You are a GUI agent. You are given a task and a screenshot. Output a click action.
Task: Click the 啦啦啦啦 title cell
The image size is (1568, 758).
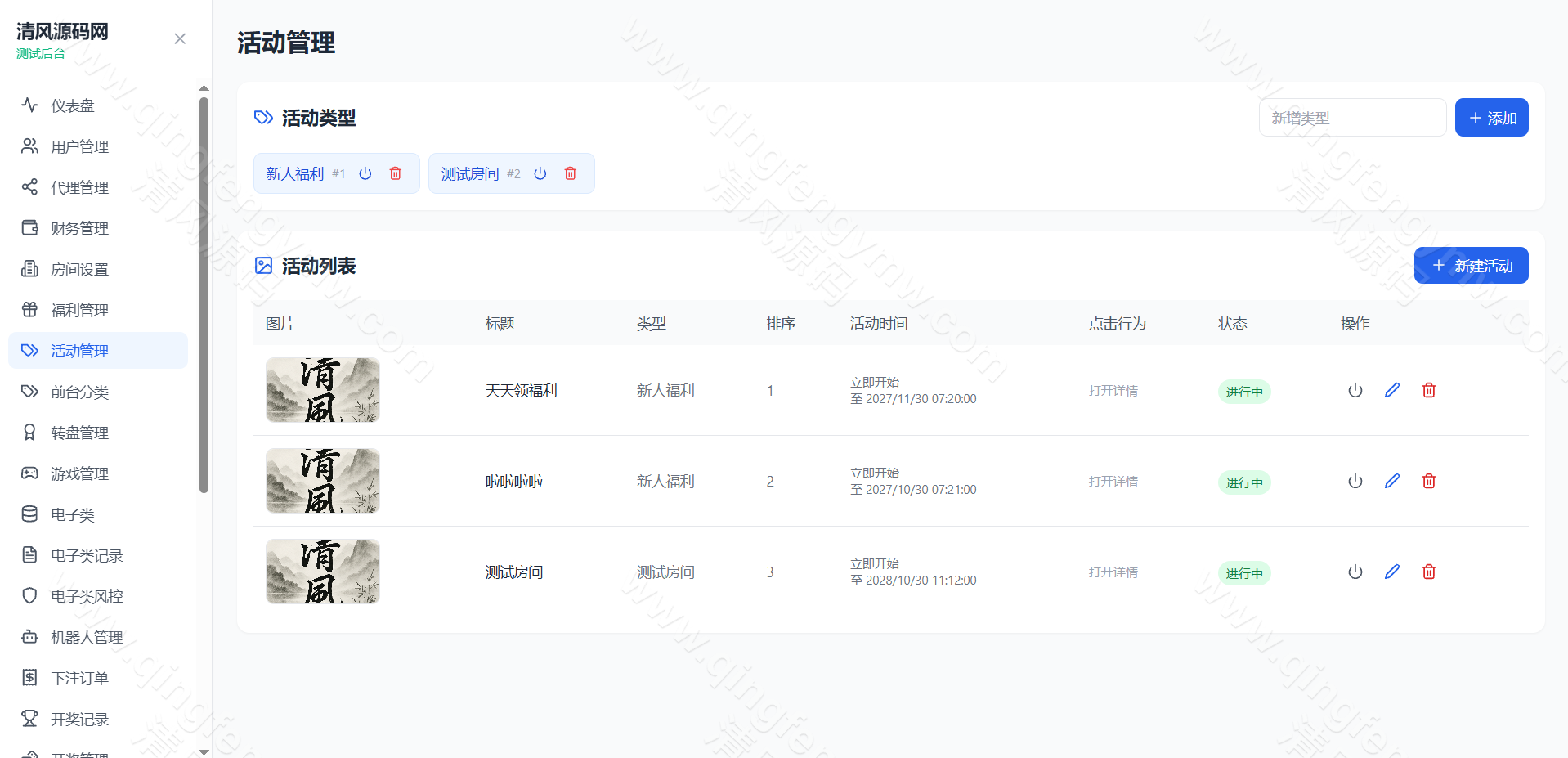[x=514, y=481]
